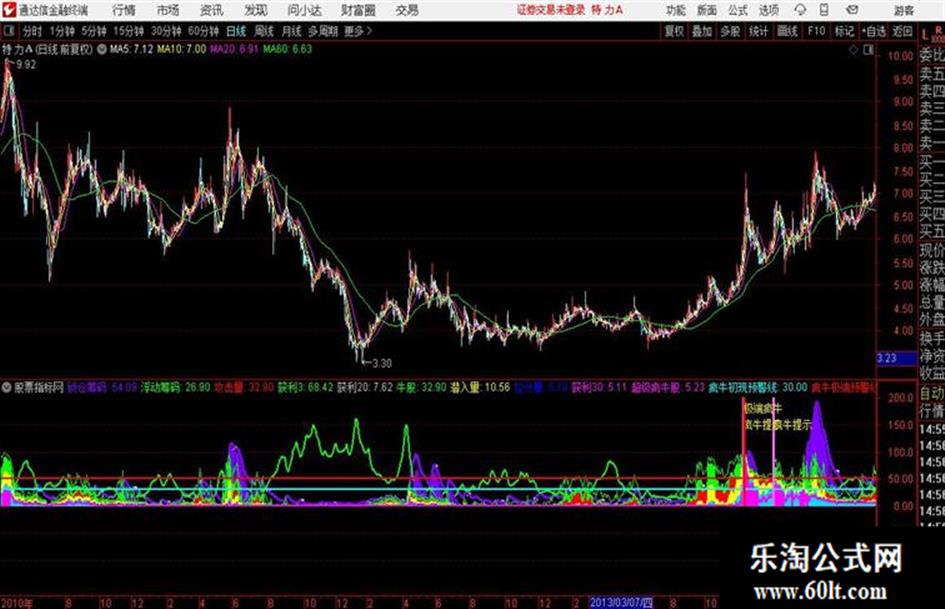Open the 发现 menu
Screen dimensions: 945x609
coord(256,10)
